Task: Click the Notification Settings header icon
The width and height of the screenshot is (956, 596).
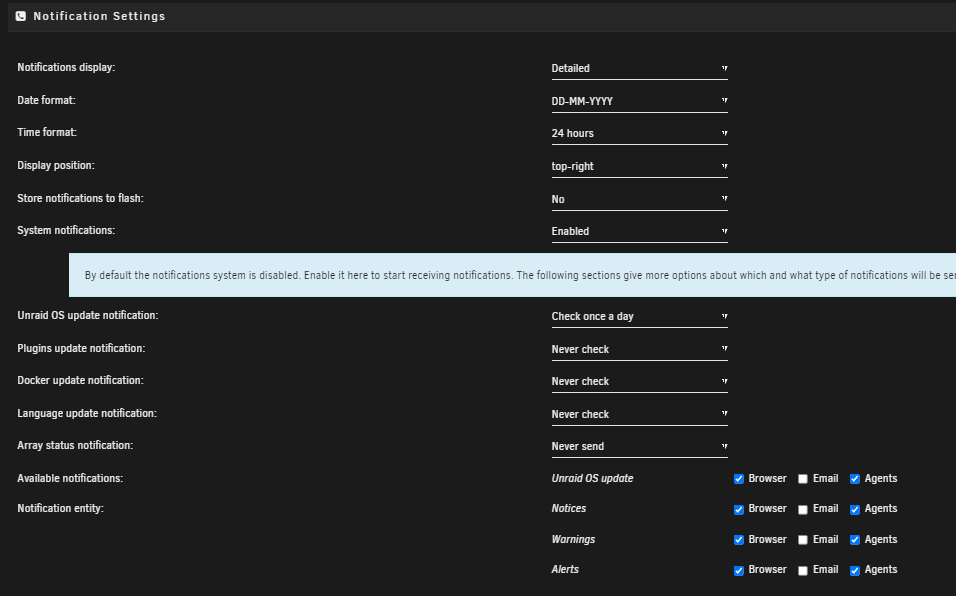Action: pos(21,16)
